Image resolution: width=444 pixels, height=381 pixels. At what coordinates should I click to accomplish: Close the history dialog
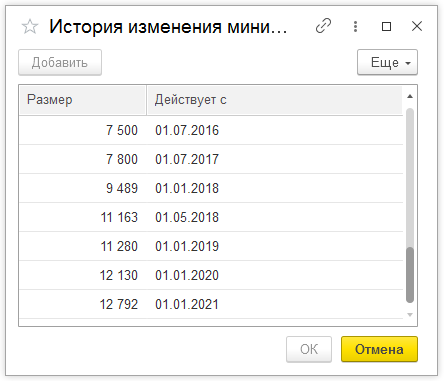[x=417, y=26]
